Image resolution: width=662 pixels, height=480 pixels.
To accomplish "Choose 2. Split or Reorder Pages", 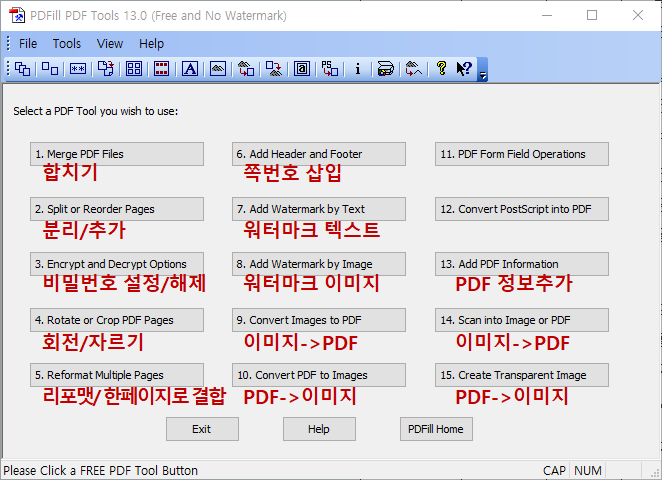I will click(x=117, y=209).
